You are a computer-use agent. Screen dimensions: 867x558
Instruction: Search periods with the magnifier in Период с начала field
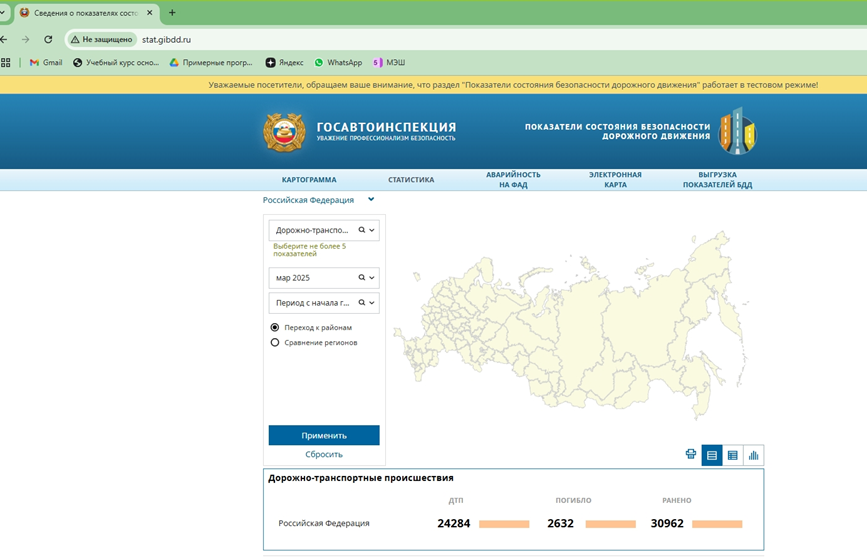tap(362, 303)
